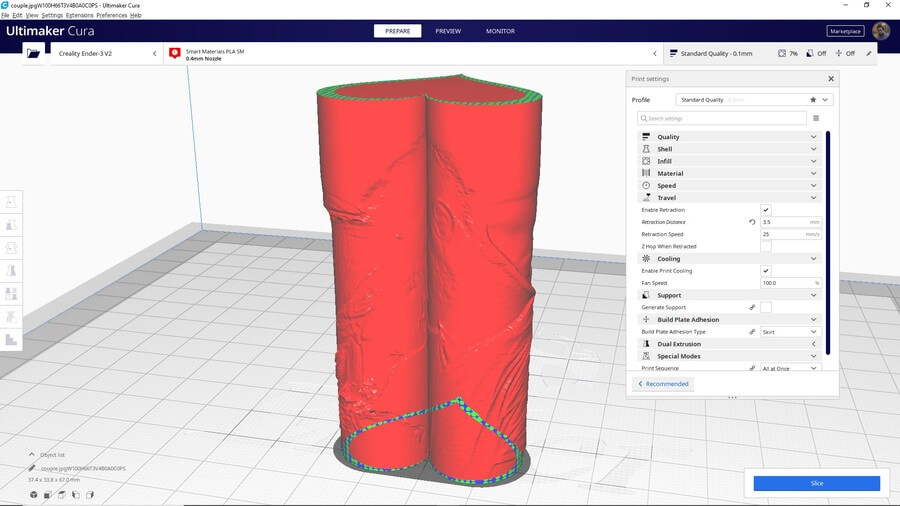The height and width of the screenshot is (506, 900).
Task: Check the Generate Support checkbox
Action: [766, 307]
